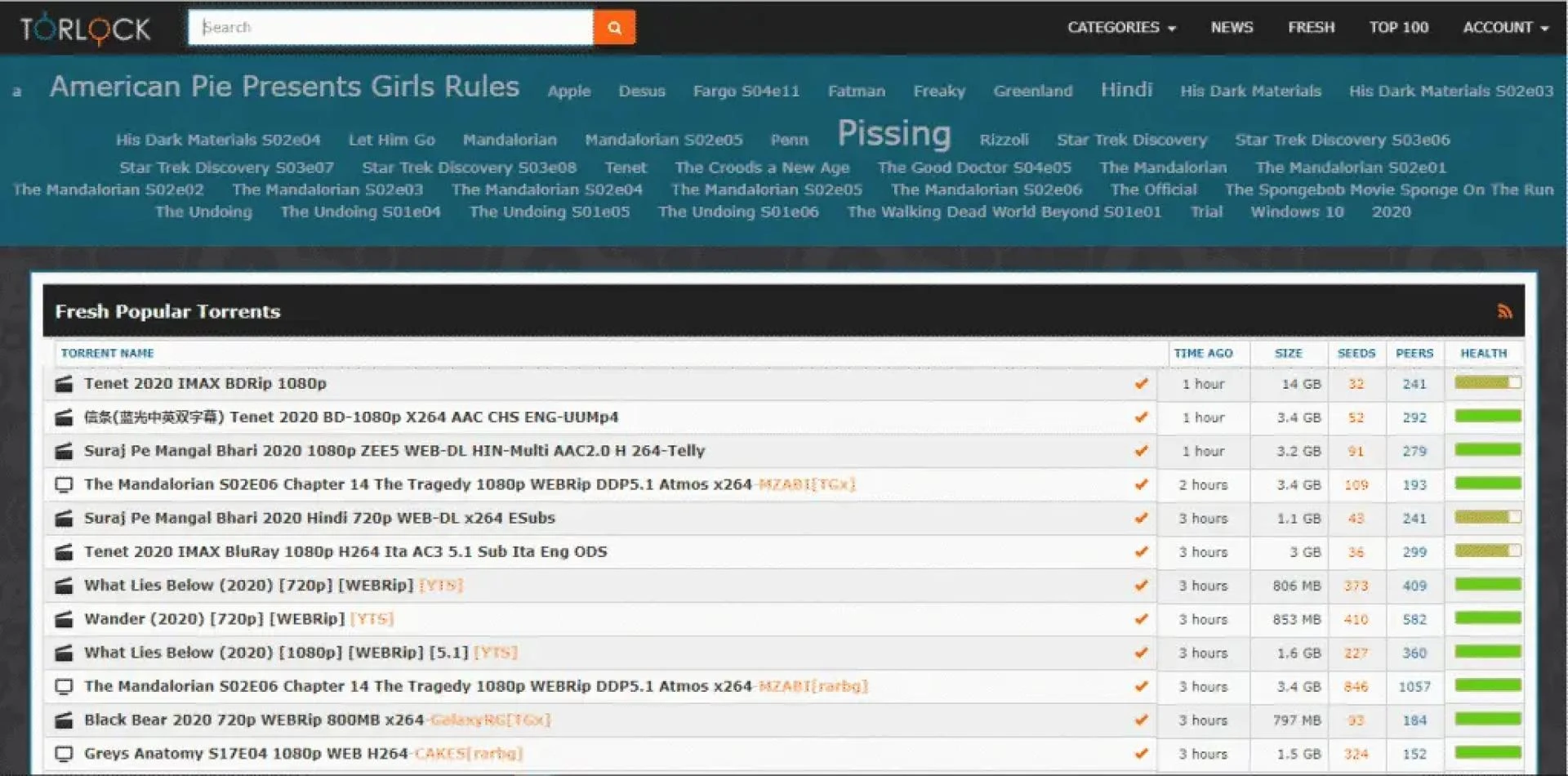Click inside the Search input field

click(x=392, y=27)
